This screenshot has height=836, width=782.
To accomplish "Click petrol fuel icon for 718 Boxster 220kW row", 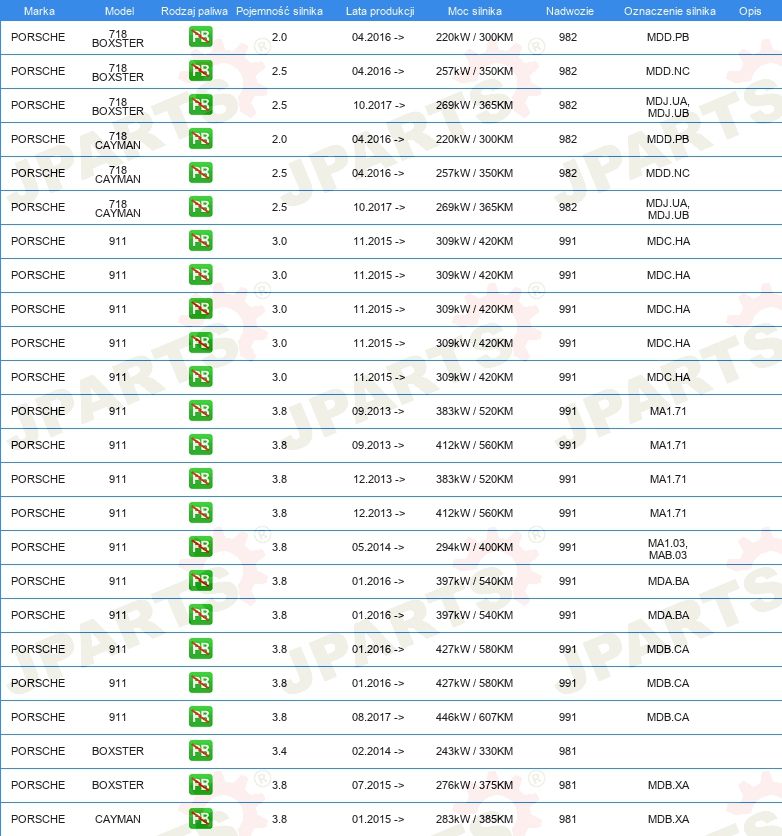I will [x=200, y=37].
